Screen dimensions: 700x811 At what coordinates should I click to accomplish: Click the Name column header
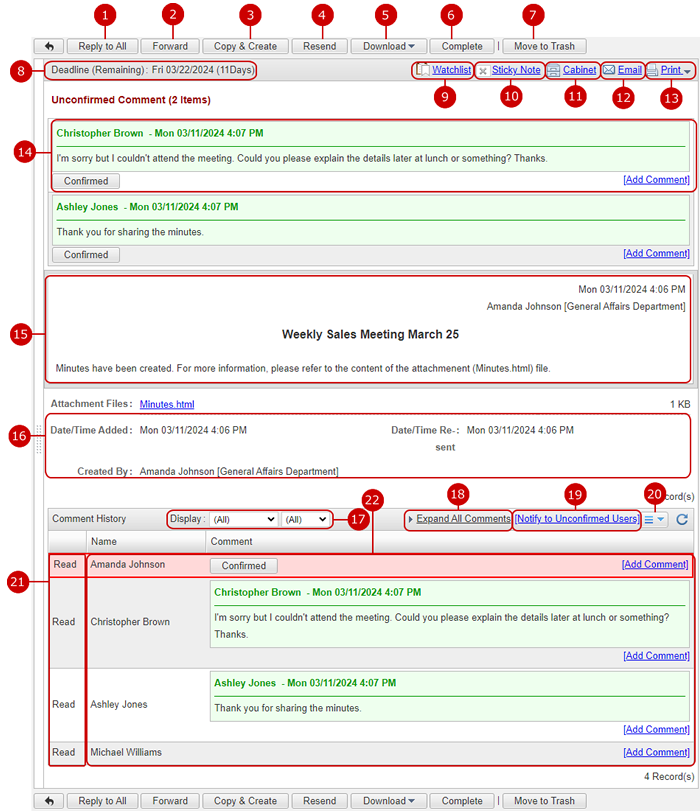coord(146,542)
